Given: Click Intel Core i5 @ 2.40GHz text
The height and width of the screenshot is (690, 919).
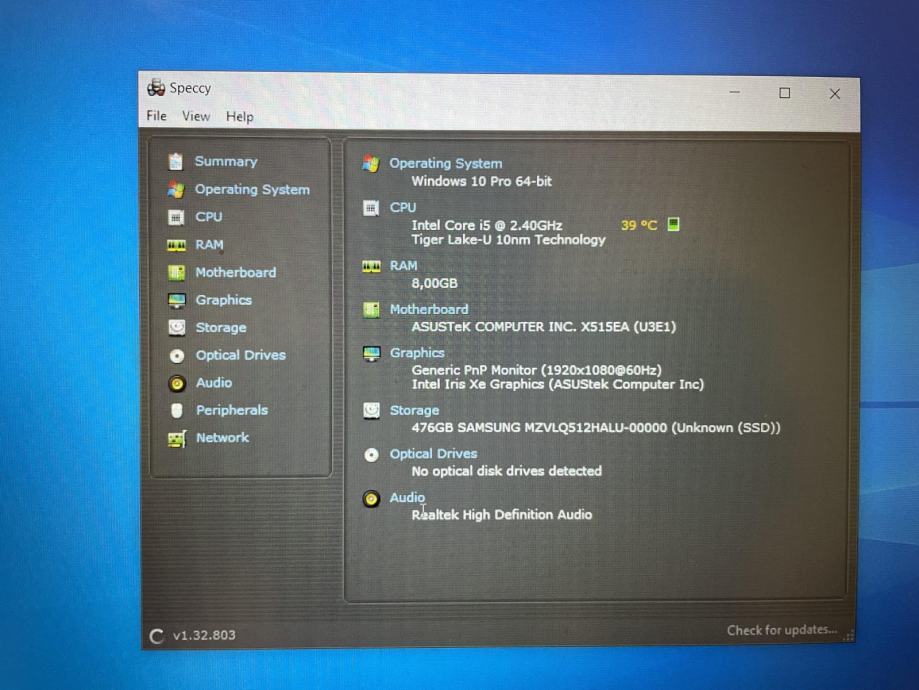Looking at the screenshot, I should [x=486, y=225].
